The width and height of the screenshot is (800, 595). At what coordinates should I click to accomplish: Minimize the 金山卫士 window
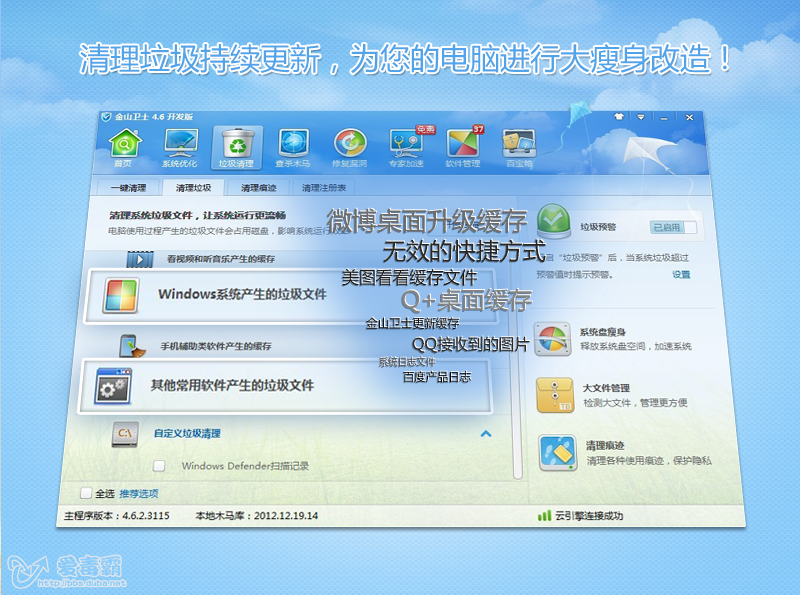(x=664, y=118)
